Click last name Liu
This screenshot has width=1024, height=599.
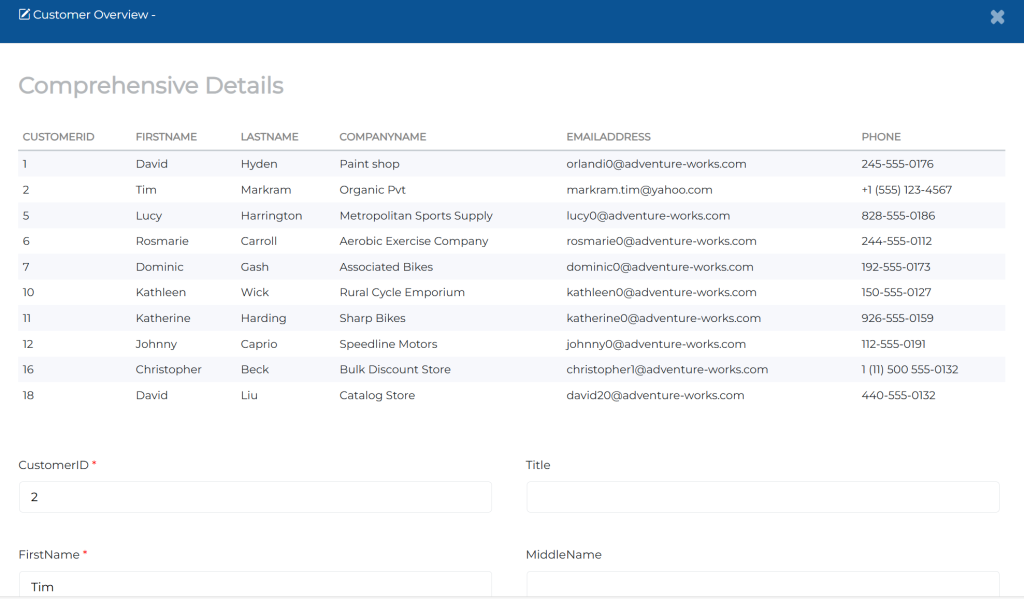point(249,395)
